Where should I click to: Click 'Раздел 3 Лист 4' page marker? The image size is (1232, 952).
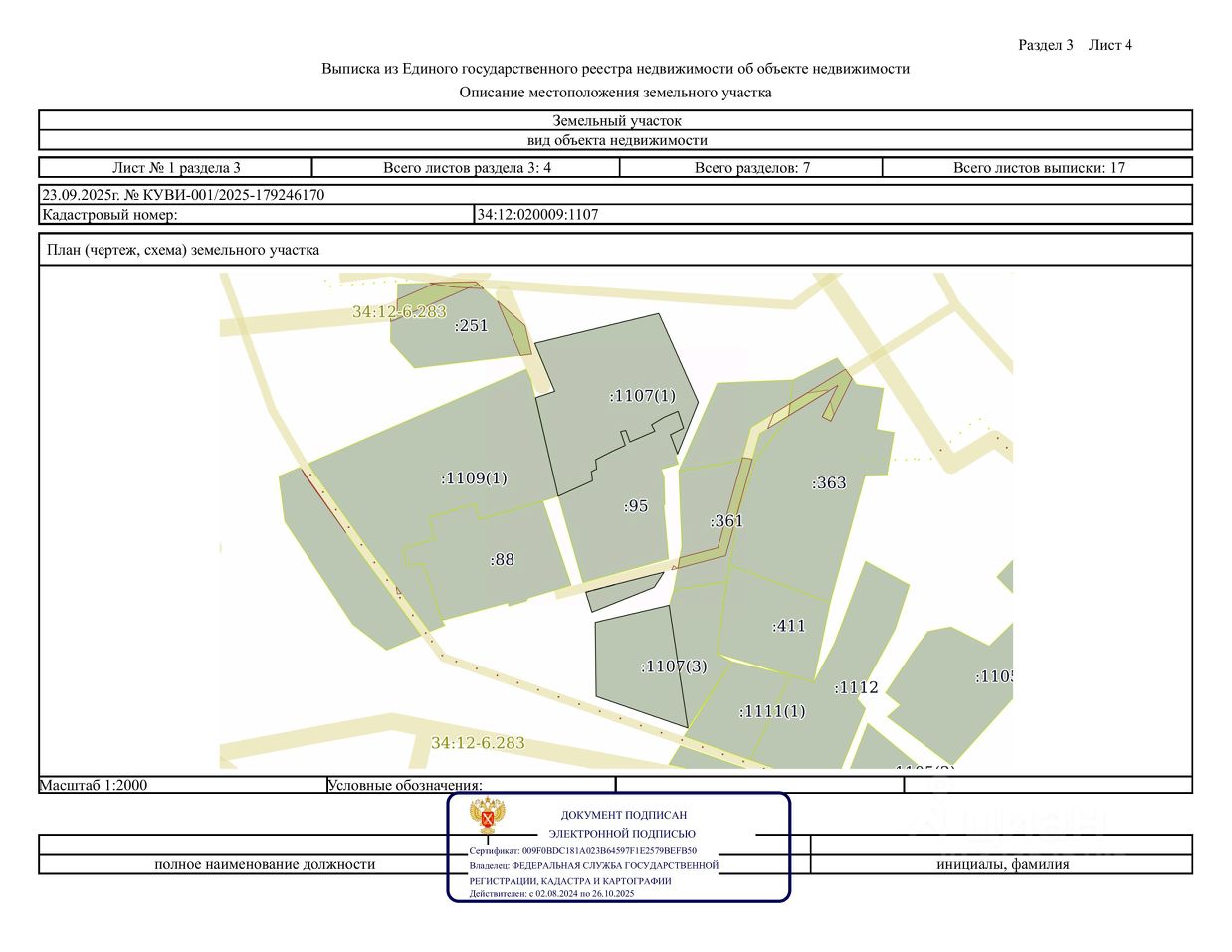(x=1075, y=45)
